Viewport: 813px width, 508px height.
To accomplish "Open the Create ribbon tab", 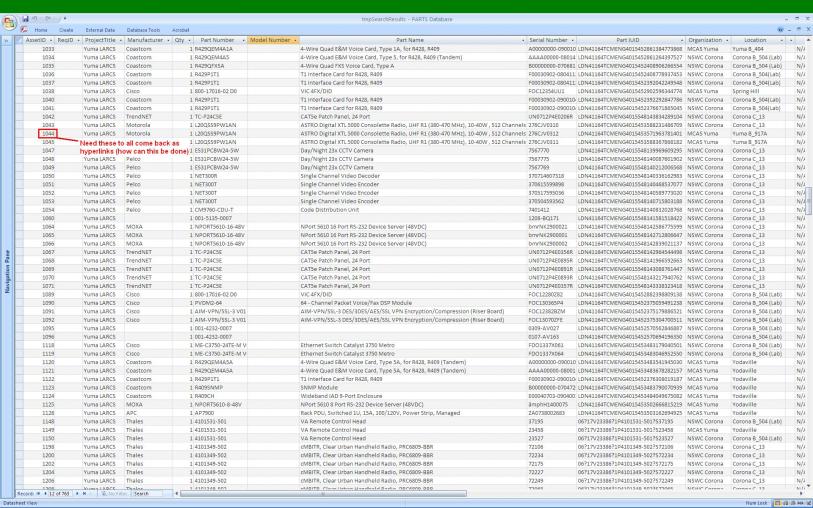I will [66, 30].
